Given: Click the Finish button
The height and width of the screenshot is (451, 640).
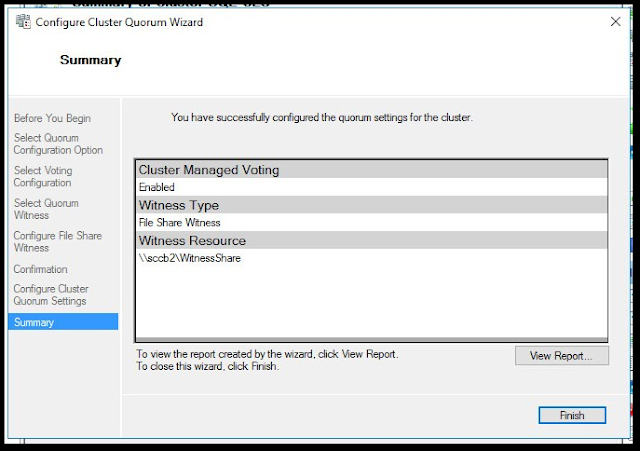Looking at the screenshot, I should (x=572, y=415).
